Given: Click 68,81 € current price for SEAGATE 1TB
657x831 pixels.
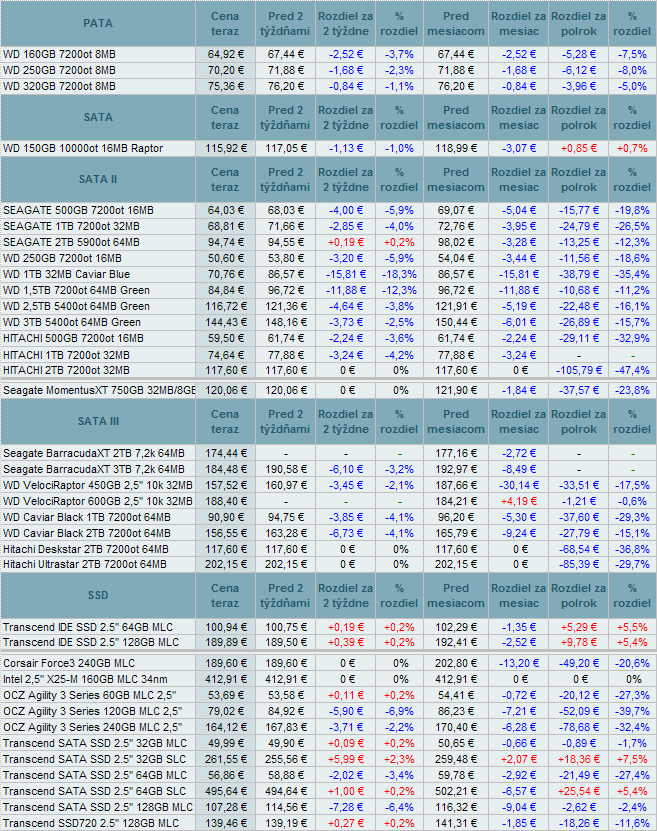Looking at the screenshot, I should [x=226, y=226].
